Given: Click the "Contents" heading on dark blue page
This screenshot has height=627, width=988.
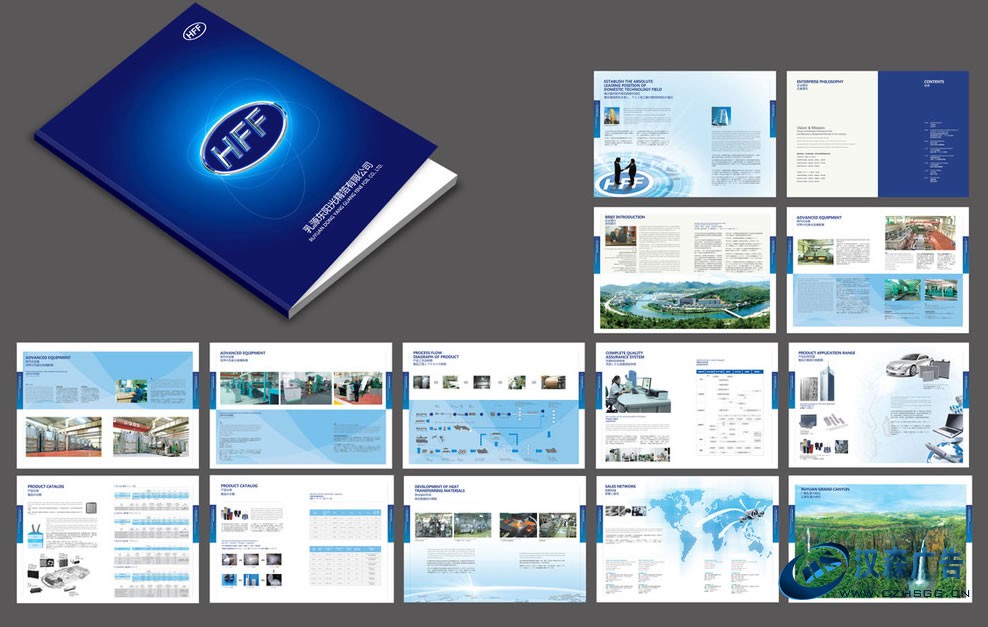Looking at the screenshot, I should point(934,82).
